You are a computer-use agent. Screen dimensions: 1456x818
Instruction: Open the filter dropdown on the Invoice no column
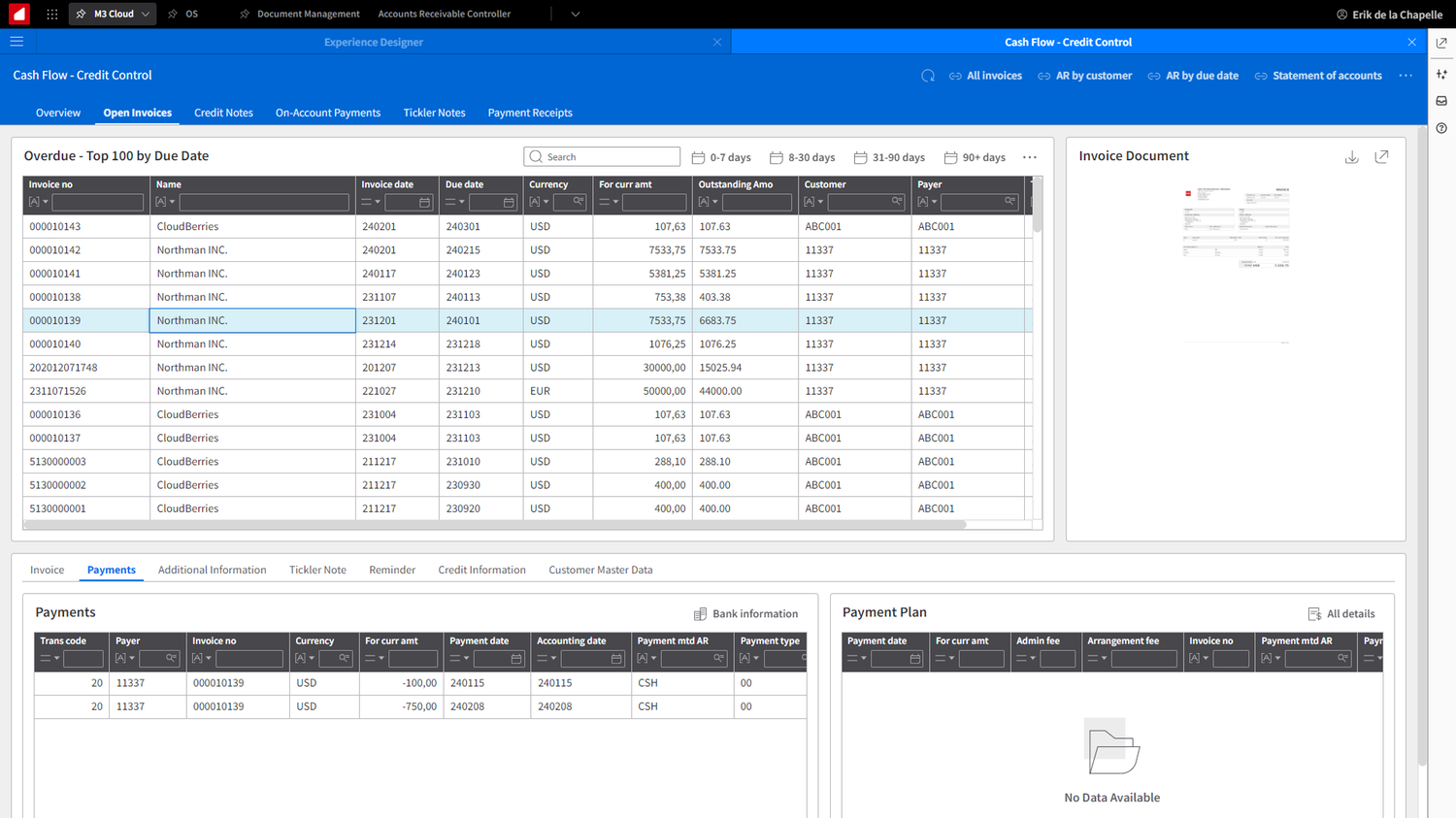point(37,201)
